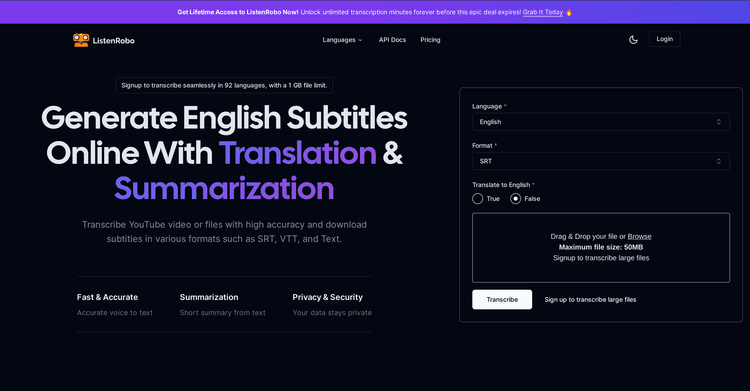This screenshot has width=750, height=391.
Task: Toggle dark mode with the moon icon
Action: point(633,40)
